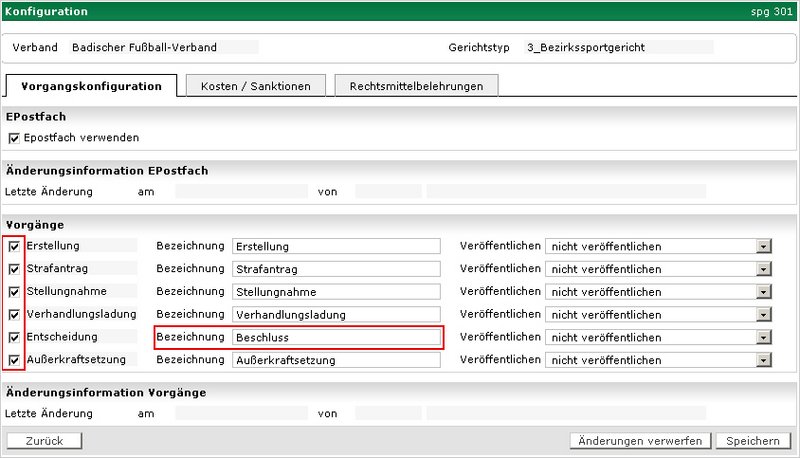Uncheck the Erstellung checkbox
The height and width of the screenshot is (458, 800).
tap(14, 246)
